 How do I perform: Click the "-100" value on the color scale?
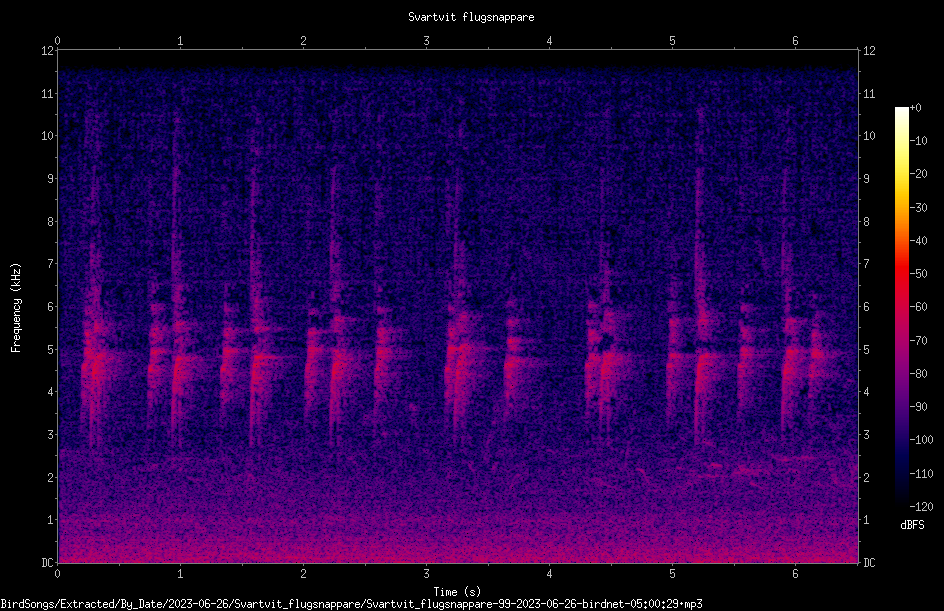tap(922, 440)
